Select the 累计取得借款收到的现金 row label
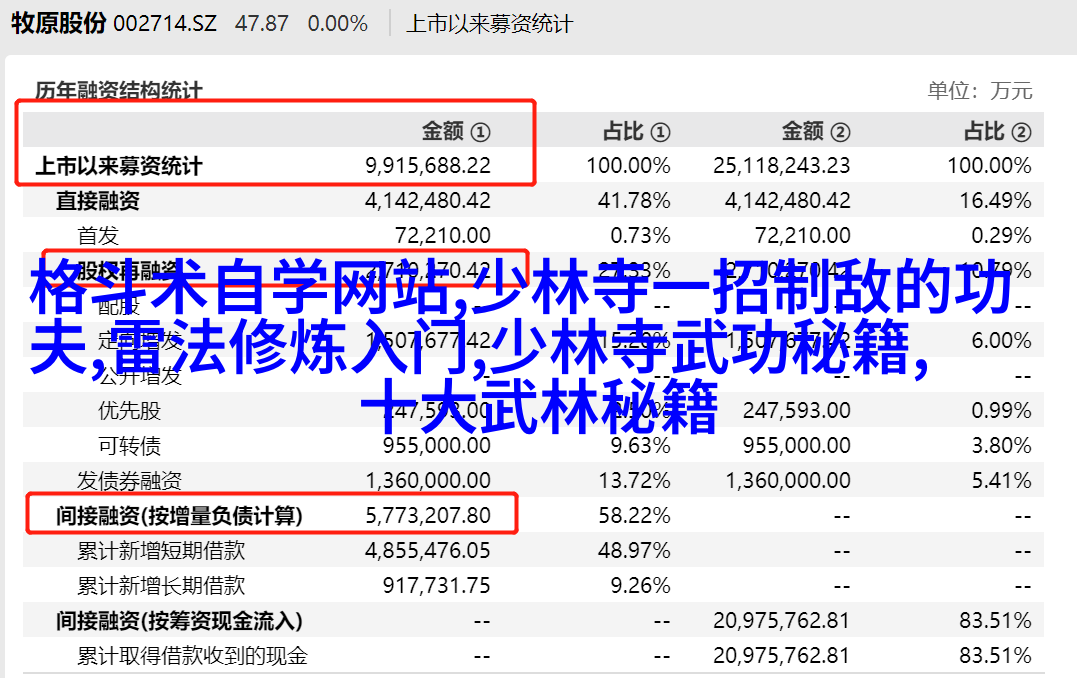 click(x=192, y=656)
